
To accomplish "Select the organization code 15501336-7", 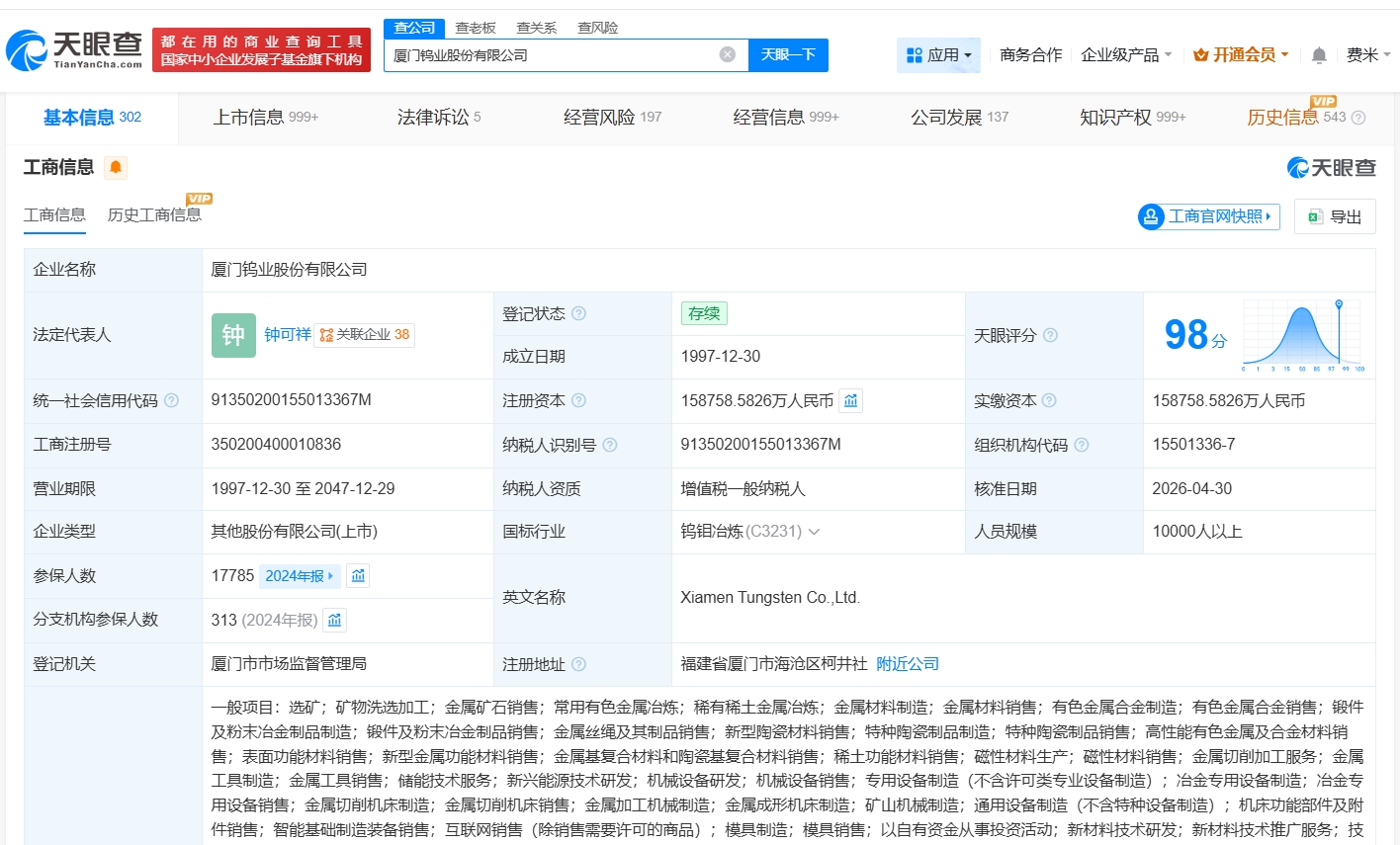I will (1193, 445).
